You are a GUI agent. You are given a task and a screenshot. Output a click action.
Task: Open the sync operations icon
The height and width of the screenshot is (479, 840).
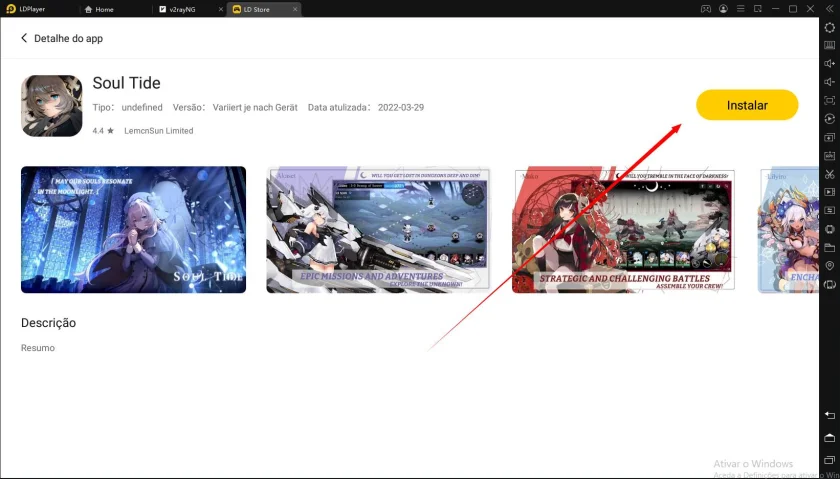tap(829, 118)
